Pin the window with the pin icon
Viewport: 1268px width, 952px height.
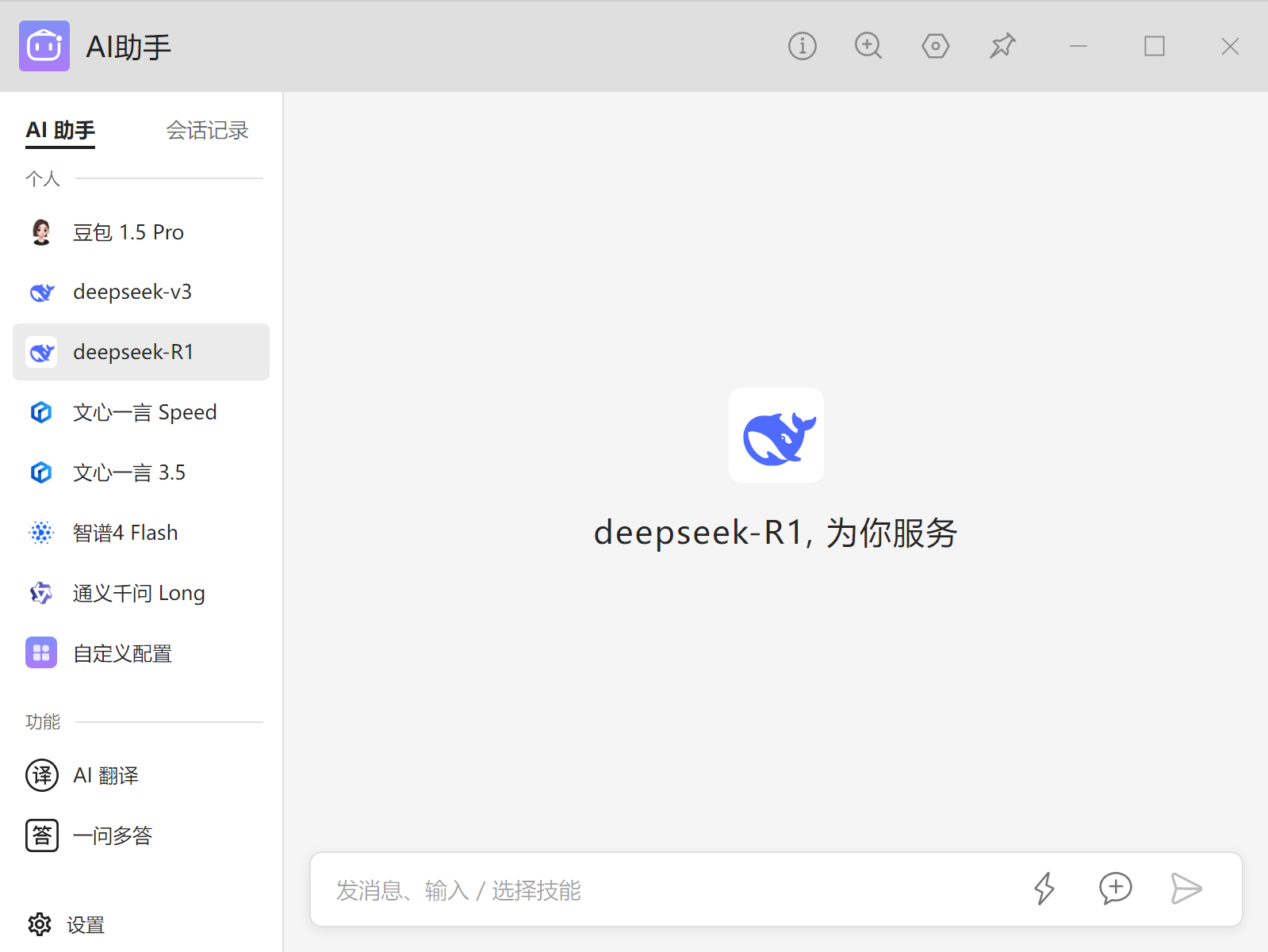pyautogui.click(x=1002, y=46)
